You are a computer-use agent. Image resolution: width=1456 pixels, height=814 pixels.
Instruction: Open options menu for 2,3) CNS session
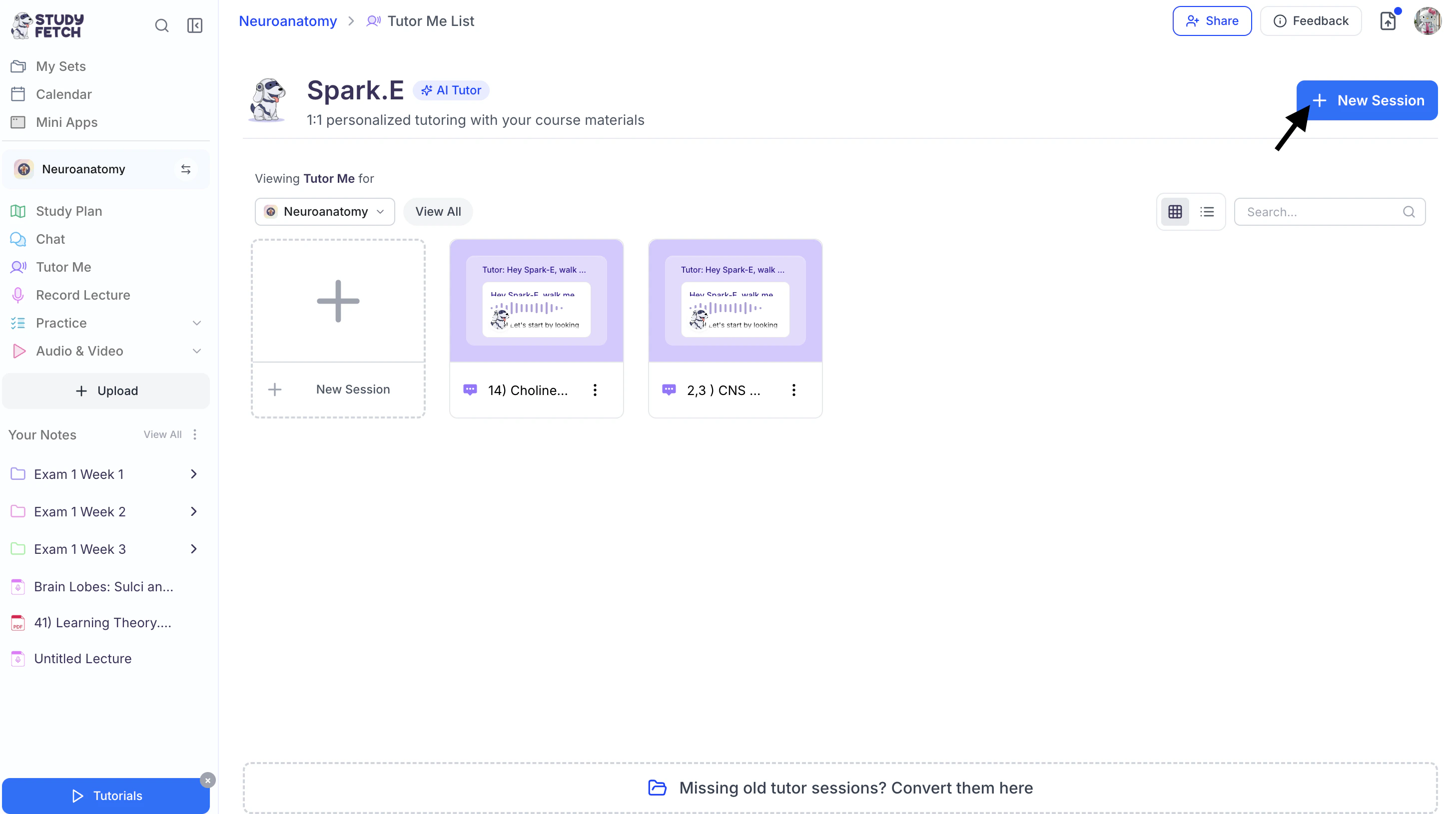pos(793,390)
